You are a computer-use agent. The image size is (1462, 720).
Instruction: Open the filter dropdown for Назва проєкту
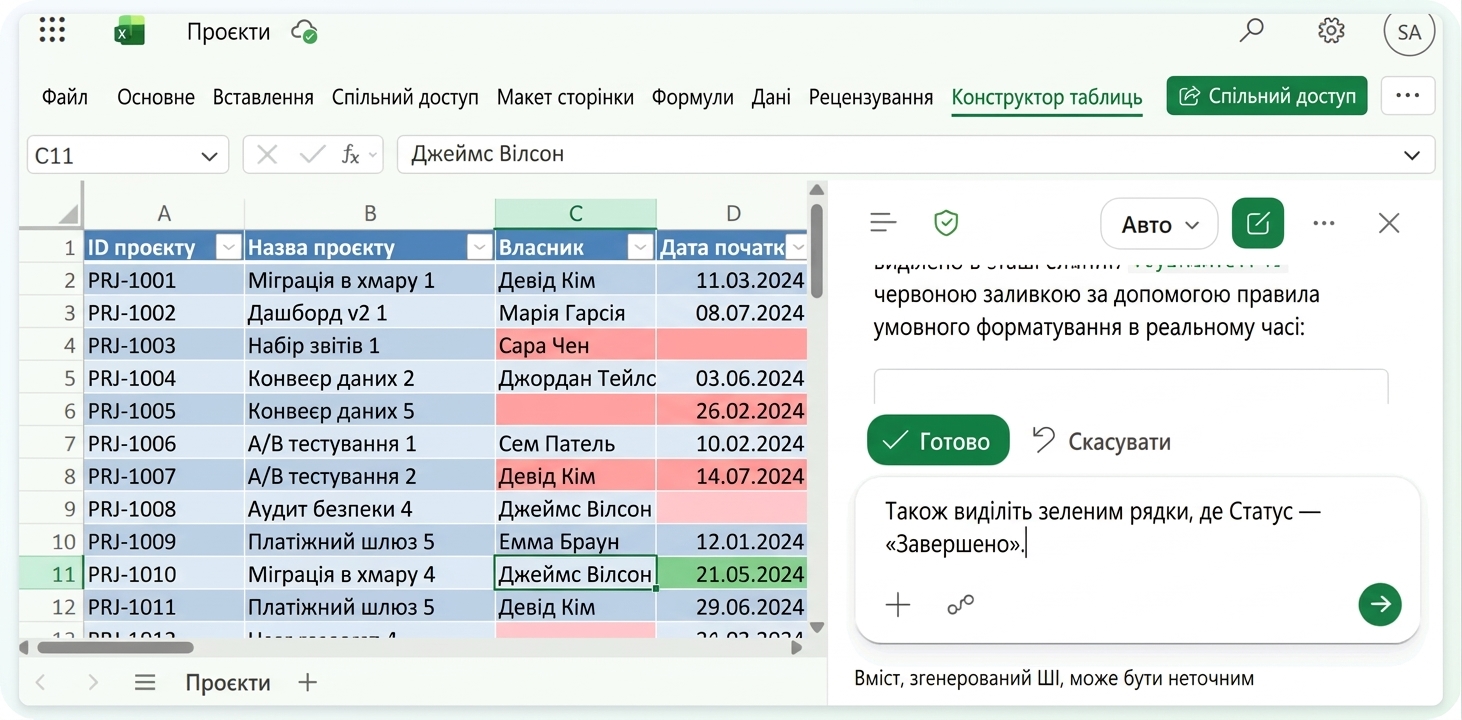(479, 247)
